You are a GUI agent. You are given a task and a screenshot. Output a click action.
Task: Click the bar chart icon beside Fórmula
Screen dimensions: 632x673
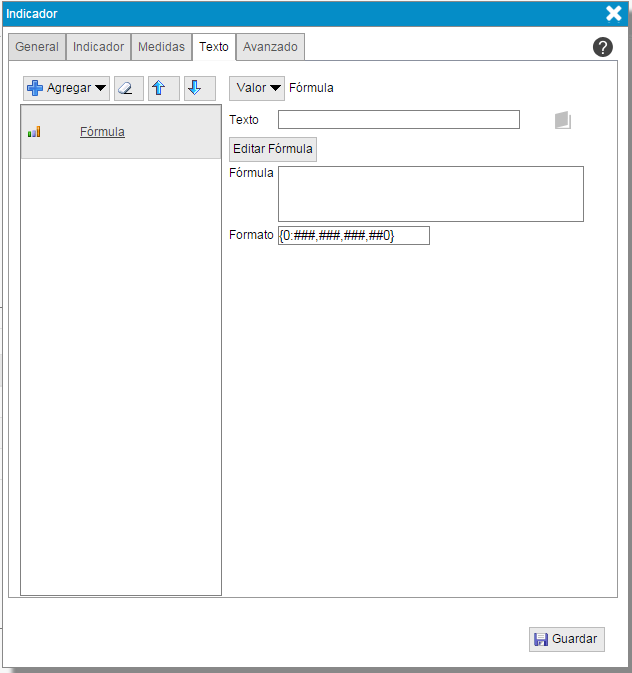click(x=34, y=131)
